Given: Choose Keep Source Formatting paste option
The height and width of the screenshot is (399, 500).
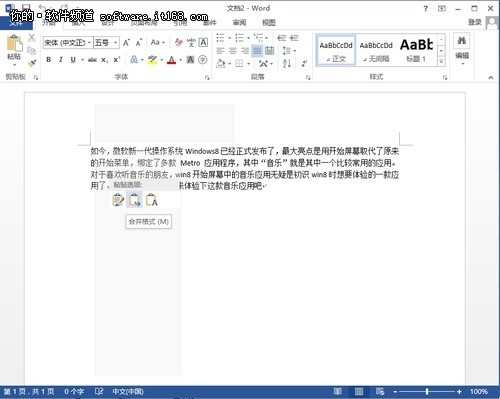Looking at the screenshot, I should click(x=118, y=200).
